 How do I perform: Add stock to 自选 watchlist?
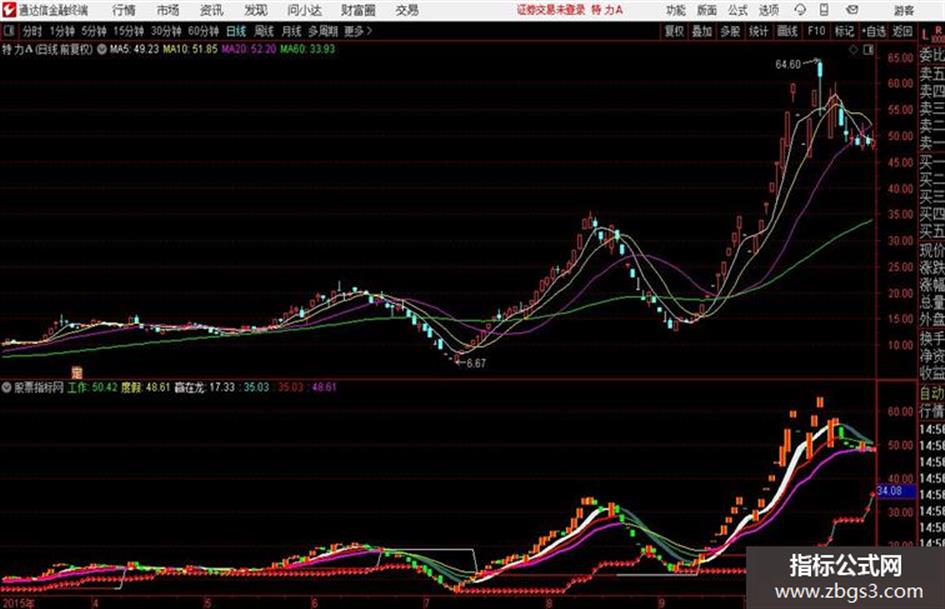(x=874, y=31)
